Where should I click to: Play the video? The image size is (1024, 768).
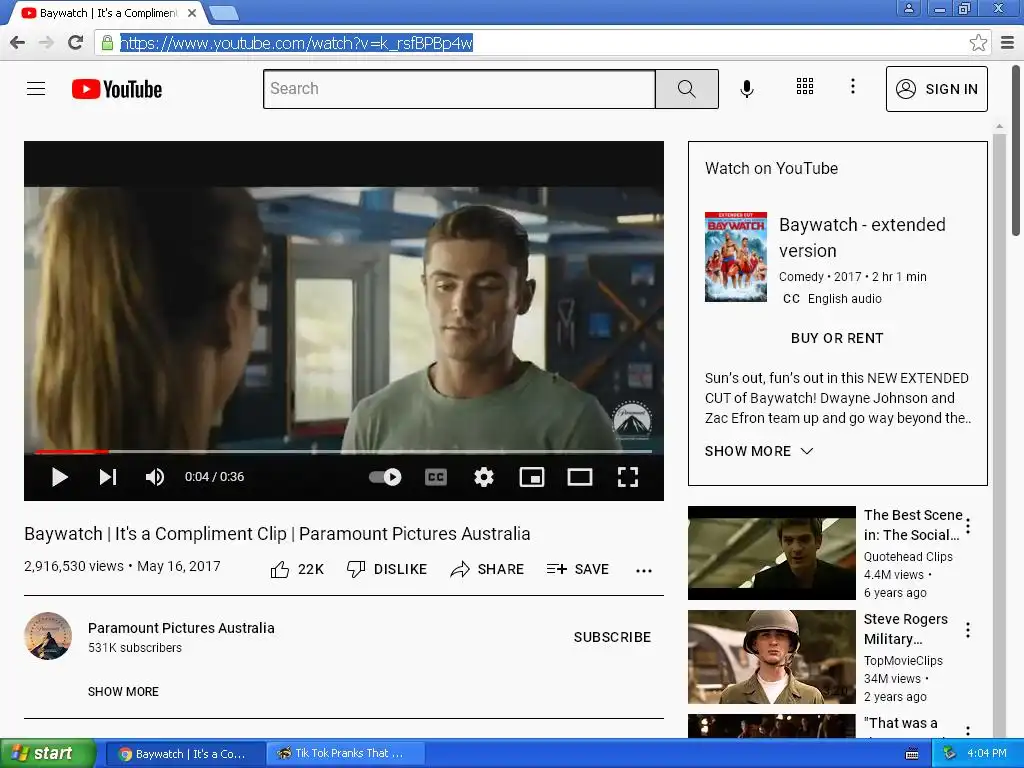click(x=59, y=477)
